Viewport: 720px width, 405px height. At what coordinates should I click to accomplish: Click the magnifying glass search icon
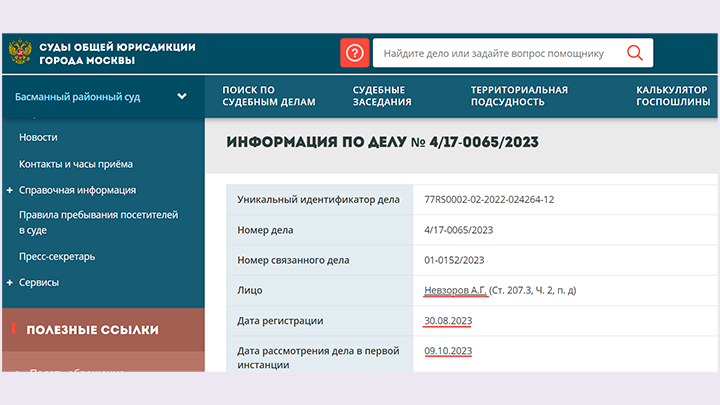(x=635, y=53)
